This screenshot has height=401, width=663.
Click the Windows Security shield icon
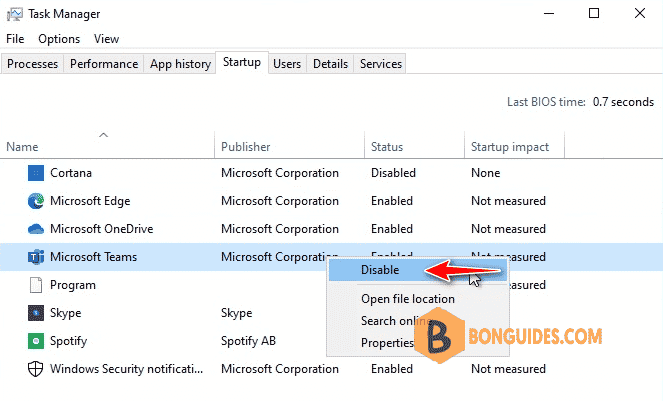36,369
